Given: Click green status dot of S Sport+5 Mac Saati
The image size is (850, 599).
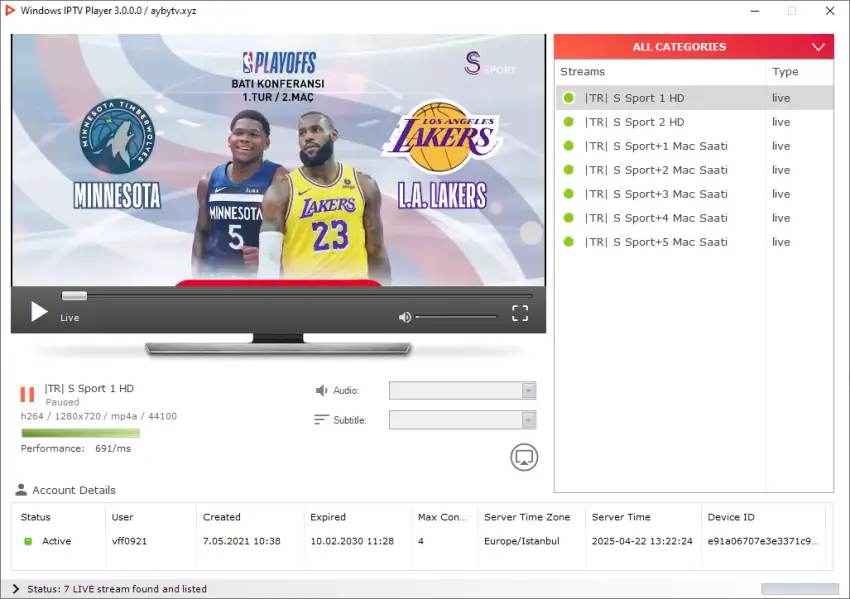Looking at the screenshot, I should pos(569,242).
